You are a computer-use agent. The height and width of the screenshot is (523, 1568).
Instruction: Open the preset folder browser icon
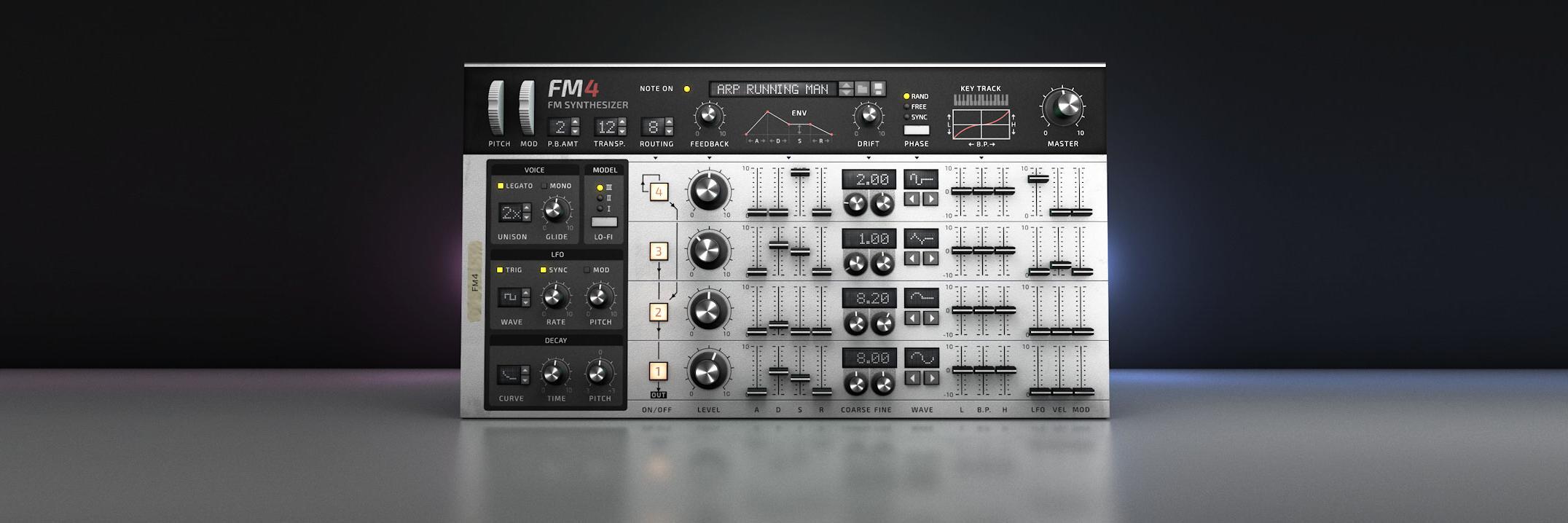[863, 89]
